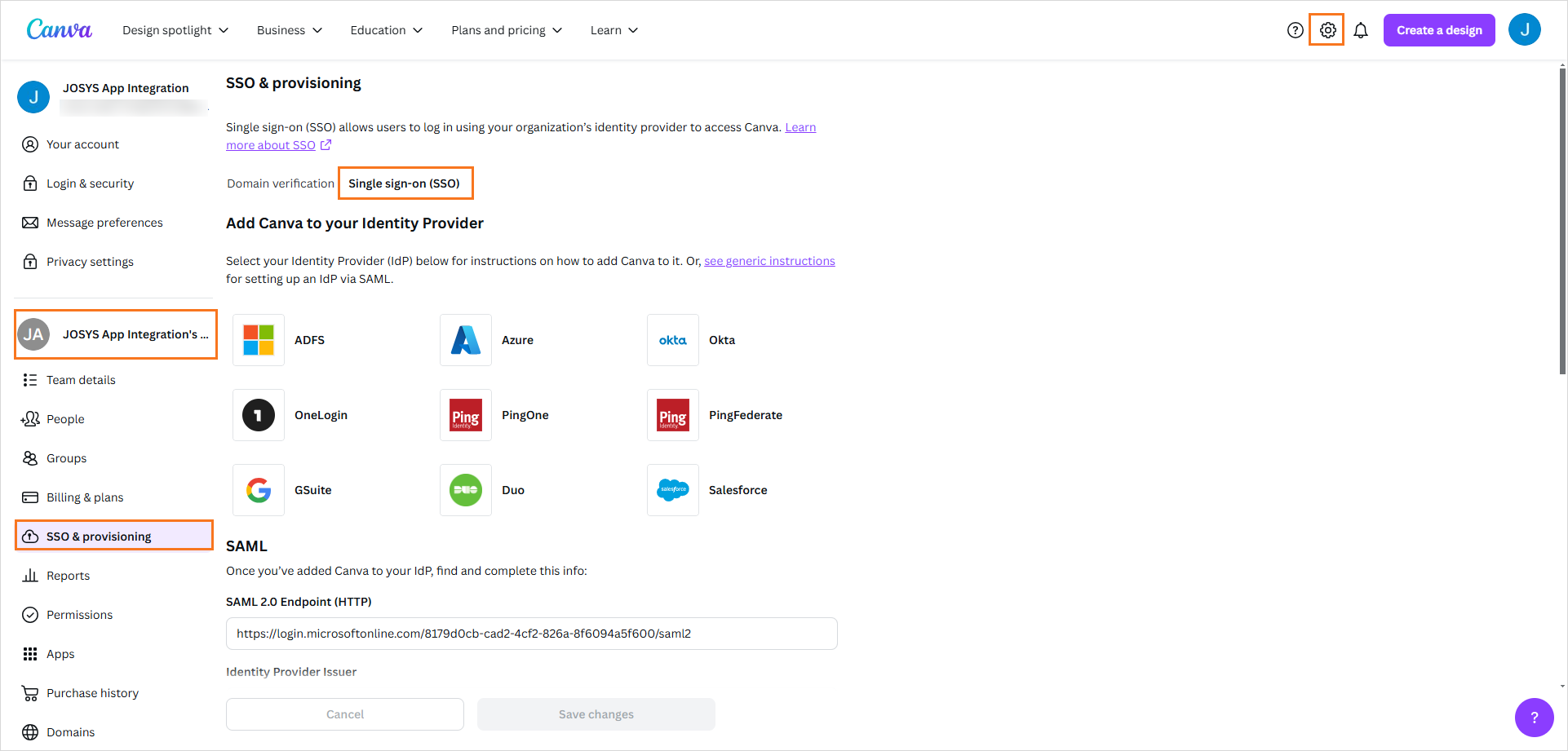Click the Domains globe icon

[x=30, y=732]
